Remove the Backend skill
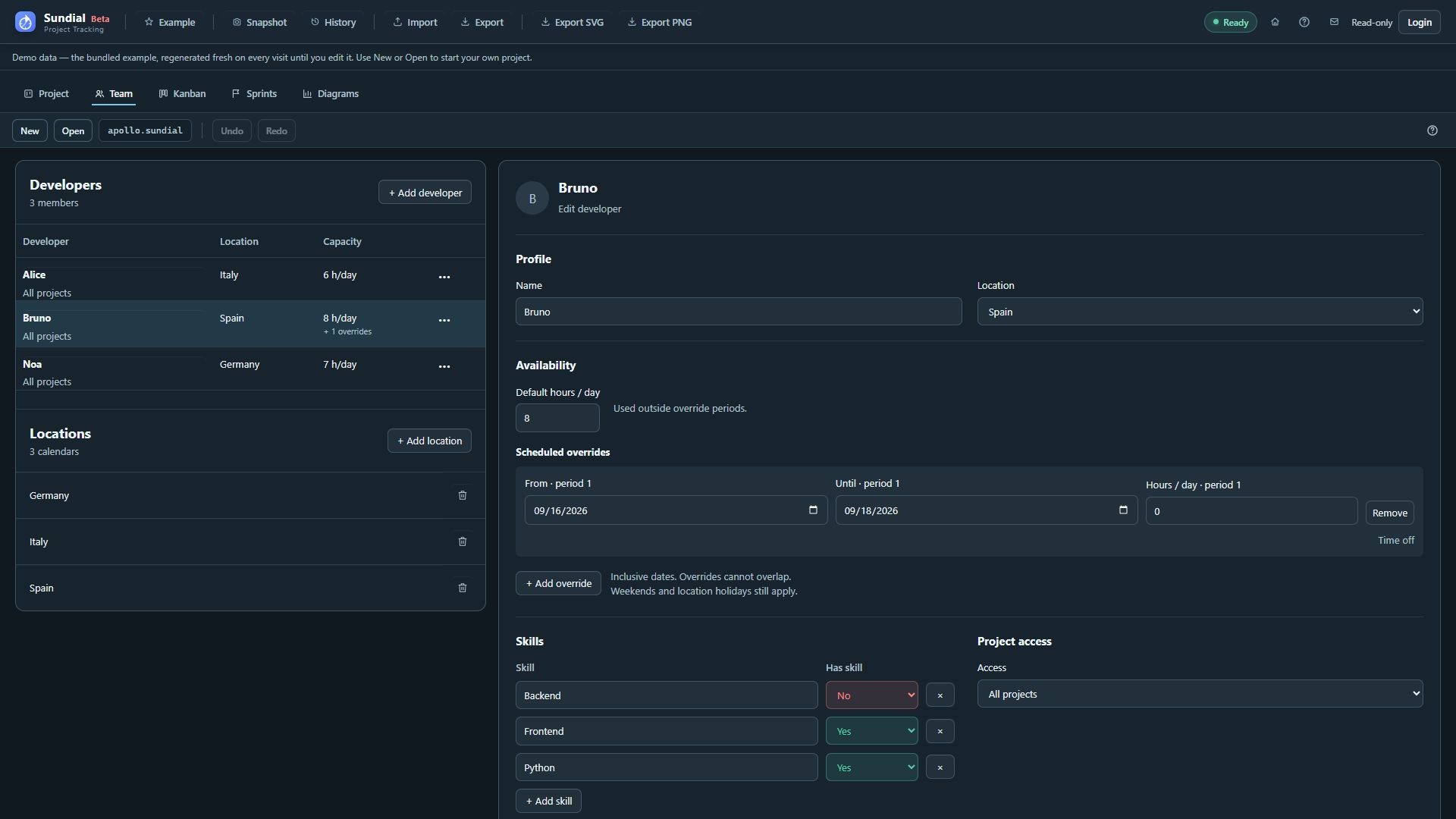 [940, 695]
